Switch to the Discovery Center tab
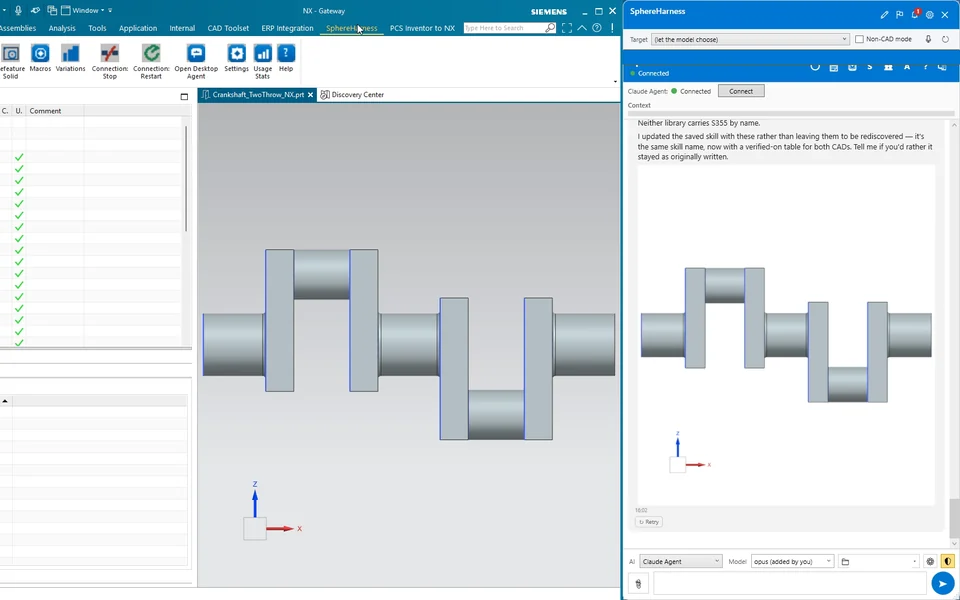This screenshot has width=960, height=600. pos(353,95)
